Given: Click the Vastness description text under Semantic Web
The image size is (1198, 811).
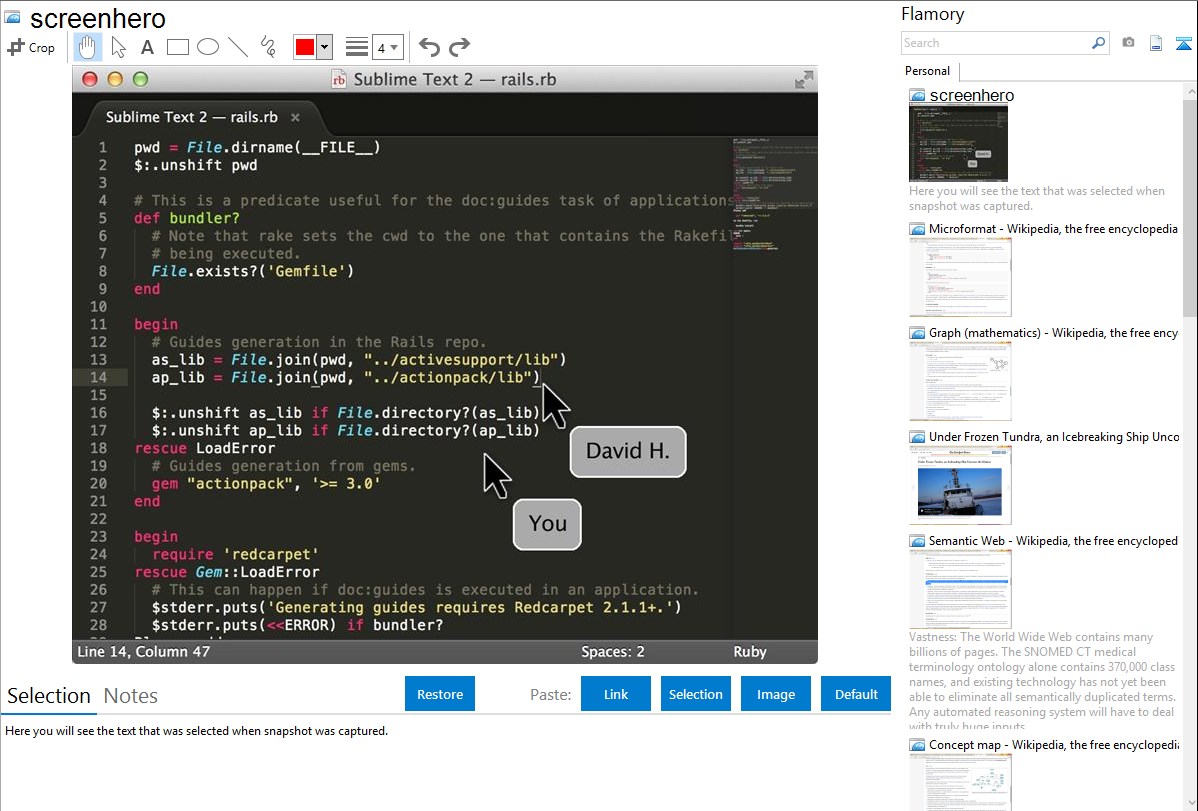Looking at the screenshot, I should pyautogui.click(x=1043, y=681).
